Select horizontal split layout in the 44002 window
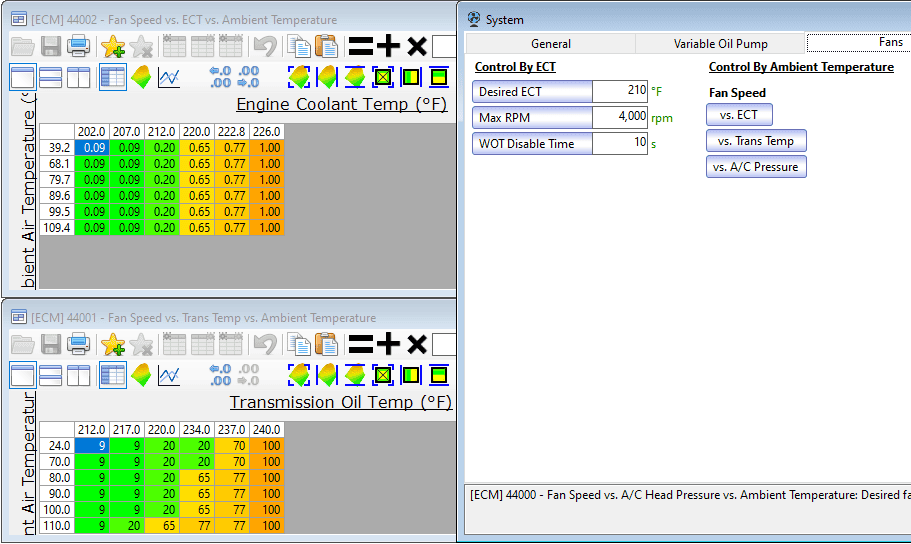 [x=51, y=77]
